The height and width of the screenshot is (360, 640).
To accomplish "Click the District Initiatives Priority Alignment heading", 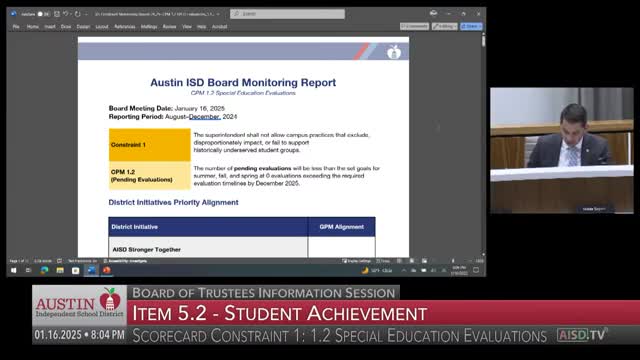I will pos(173,202).
